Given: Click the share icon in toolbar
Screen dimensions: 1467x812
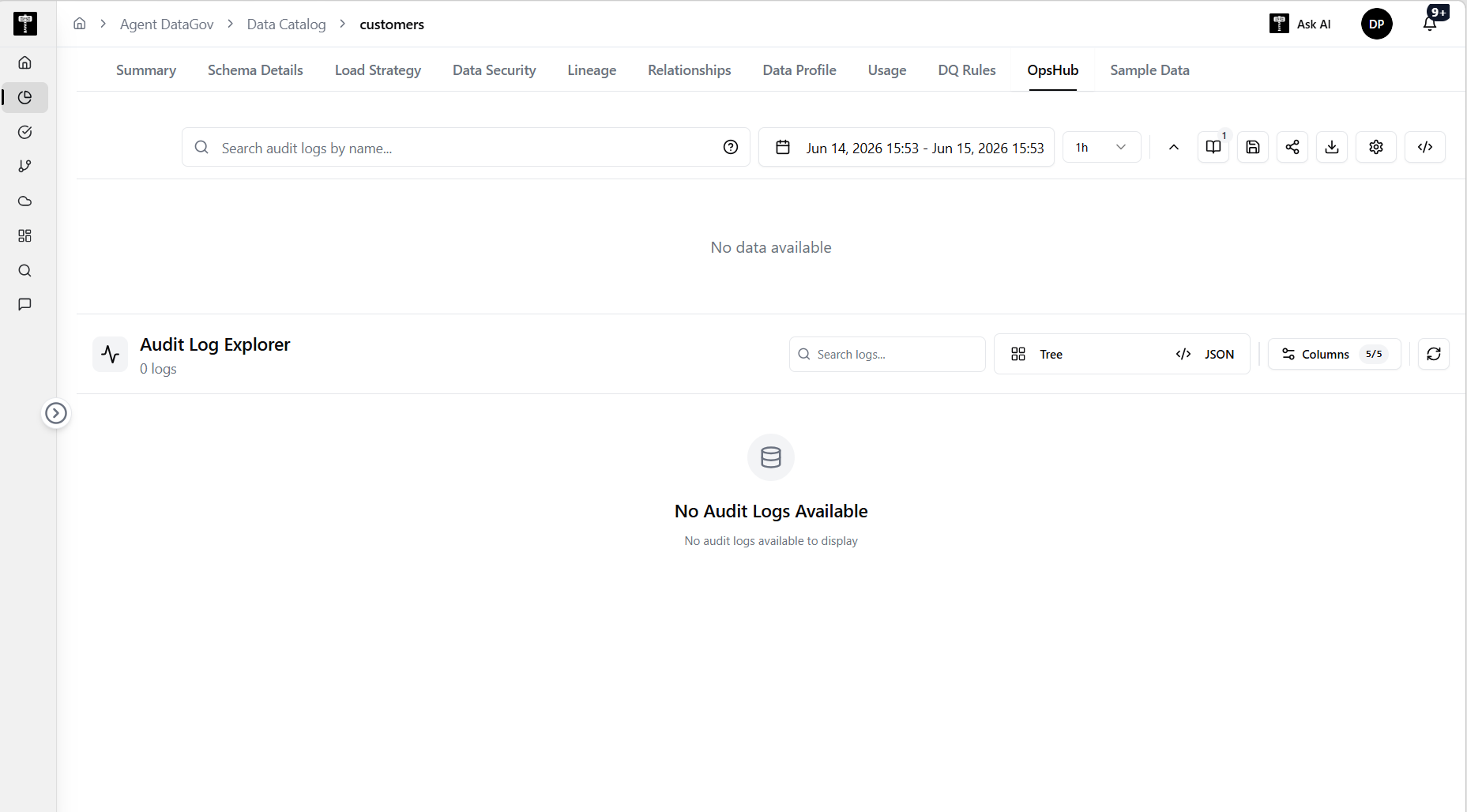Looking at the screenshot, I should point(1292,147).
